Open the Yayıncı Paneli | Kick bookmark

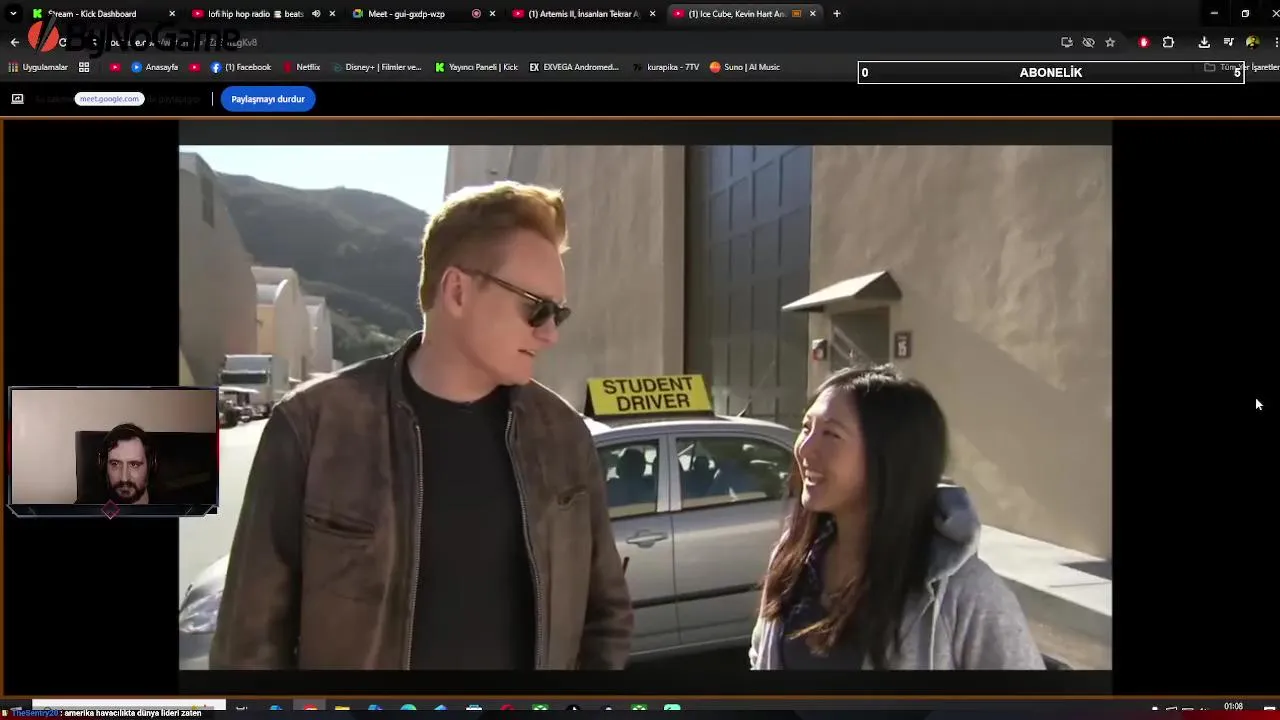point(477,67)
